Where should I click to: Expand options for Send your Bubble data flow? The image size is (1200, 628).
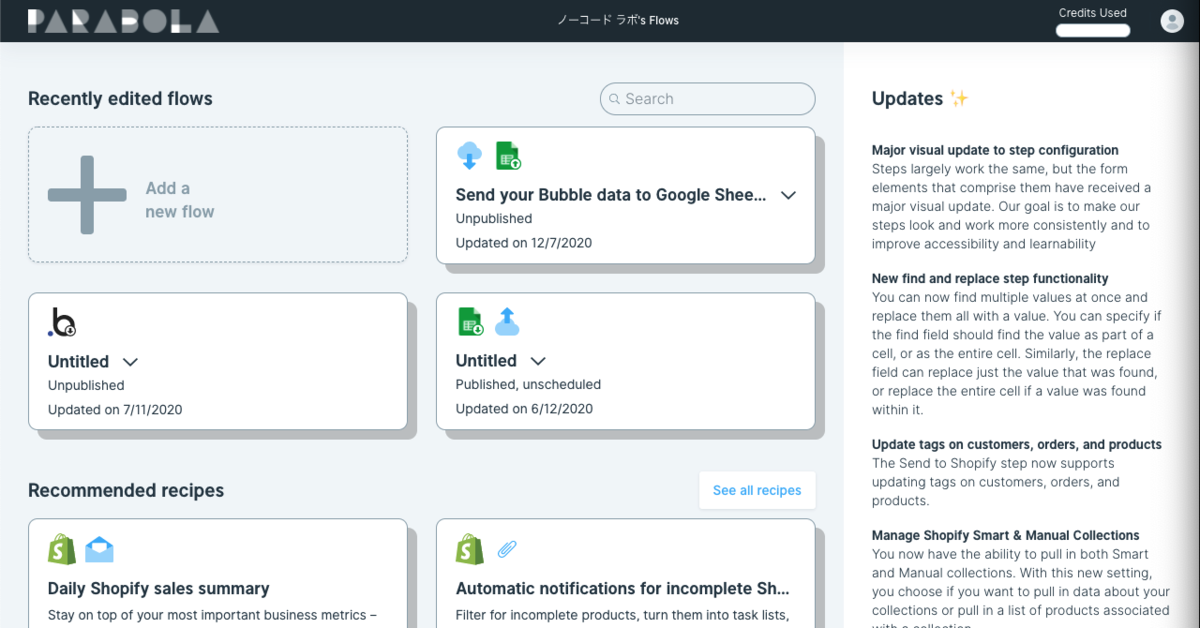[788, 195]
